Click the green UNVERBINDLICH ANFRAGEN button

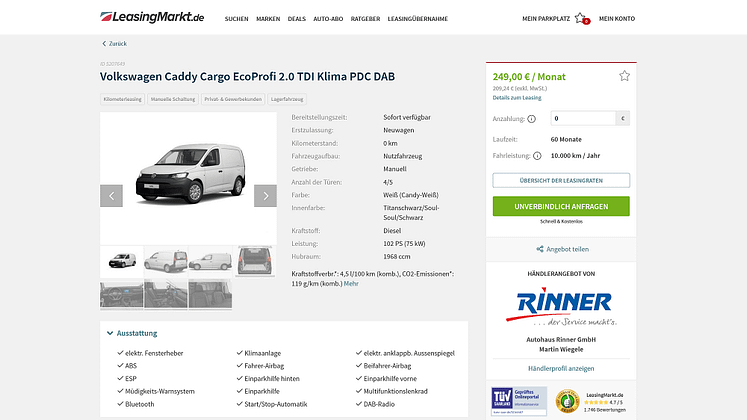coord(561,206)
